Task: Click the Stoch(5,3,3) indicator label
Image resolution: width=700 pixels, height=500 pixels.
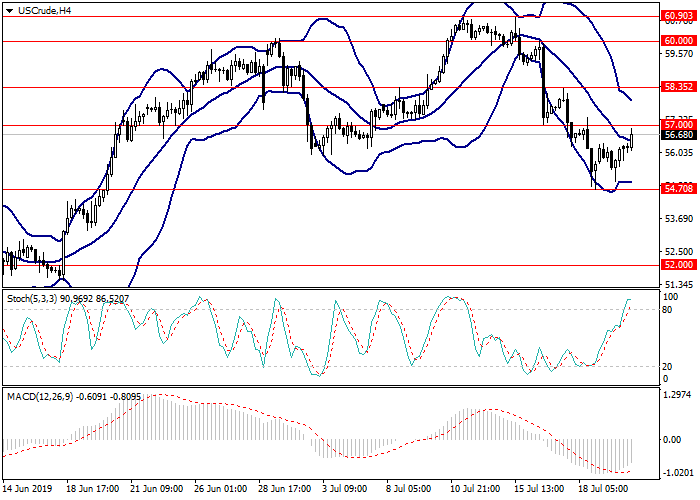Action: coord(68,299)
